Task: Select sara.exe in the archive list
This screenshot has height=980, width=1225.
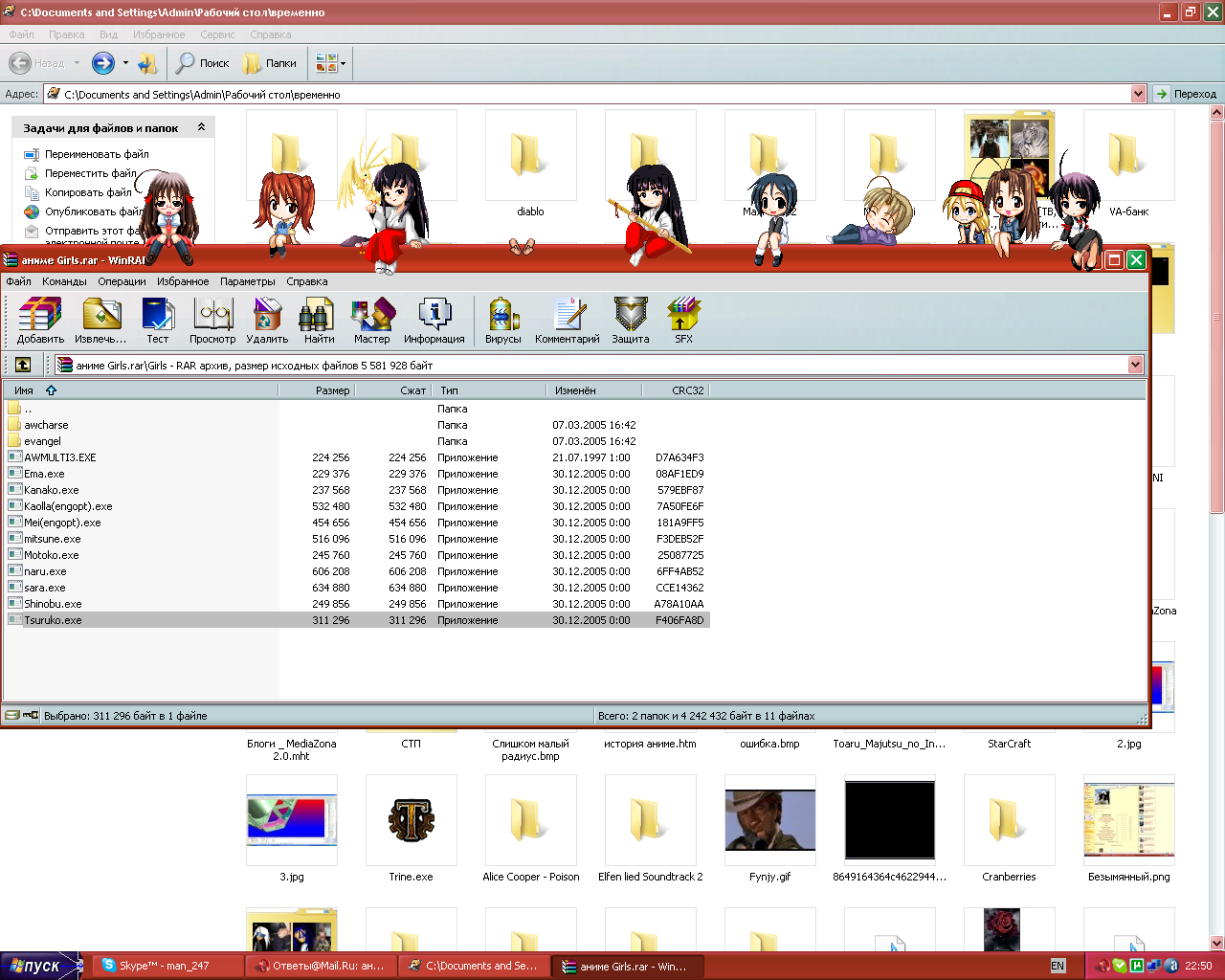Action: [45, 588]
